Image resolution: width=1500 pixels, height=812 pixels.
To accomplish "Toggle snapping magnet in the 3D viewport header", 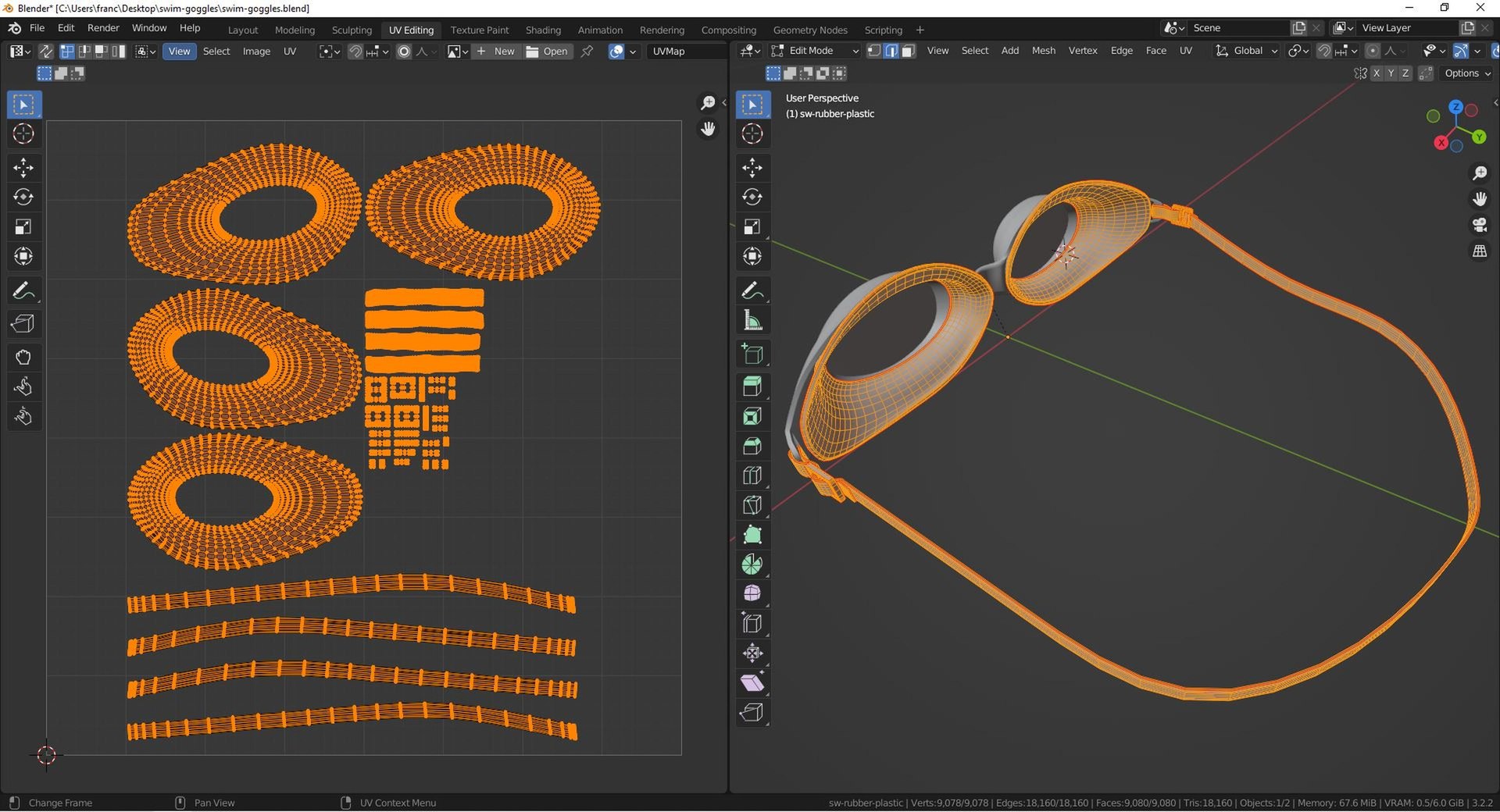I will (x=1323, y=51).
